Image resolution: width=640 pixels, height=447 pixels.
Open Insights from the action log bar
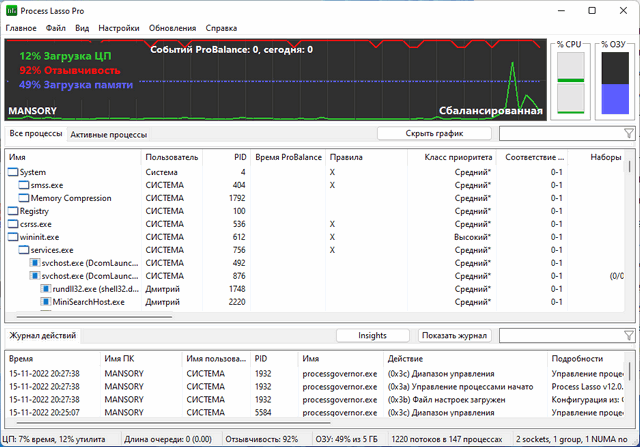[371, 336]
